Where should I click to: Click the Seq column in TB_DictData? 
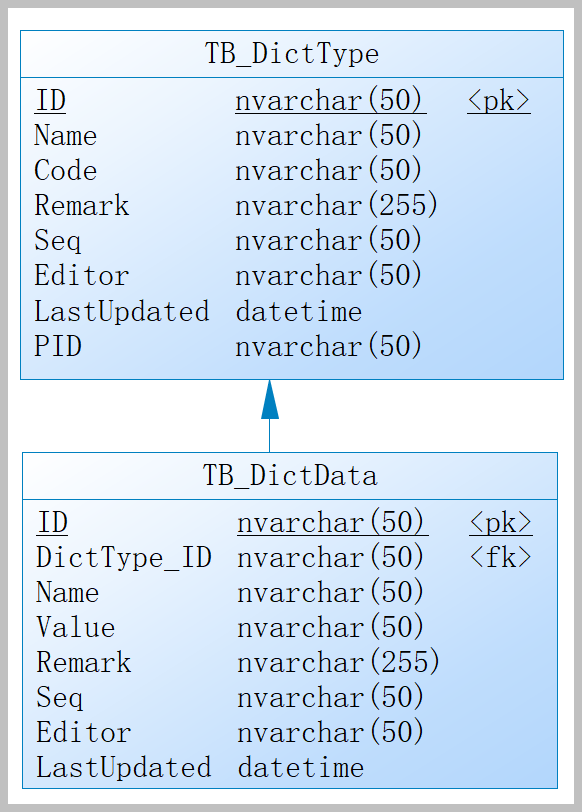tap(60, 698)
